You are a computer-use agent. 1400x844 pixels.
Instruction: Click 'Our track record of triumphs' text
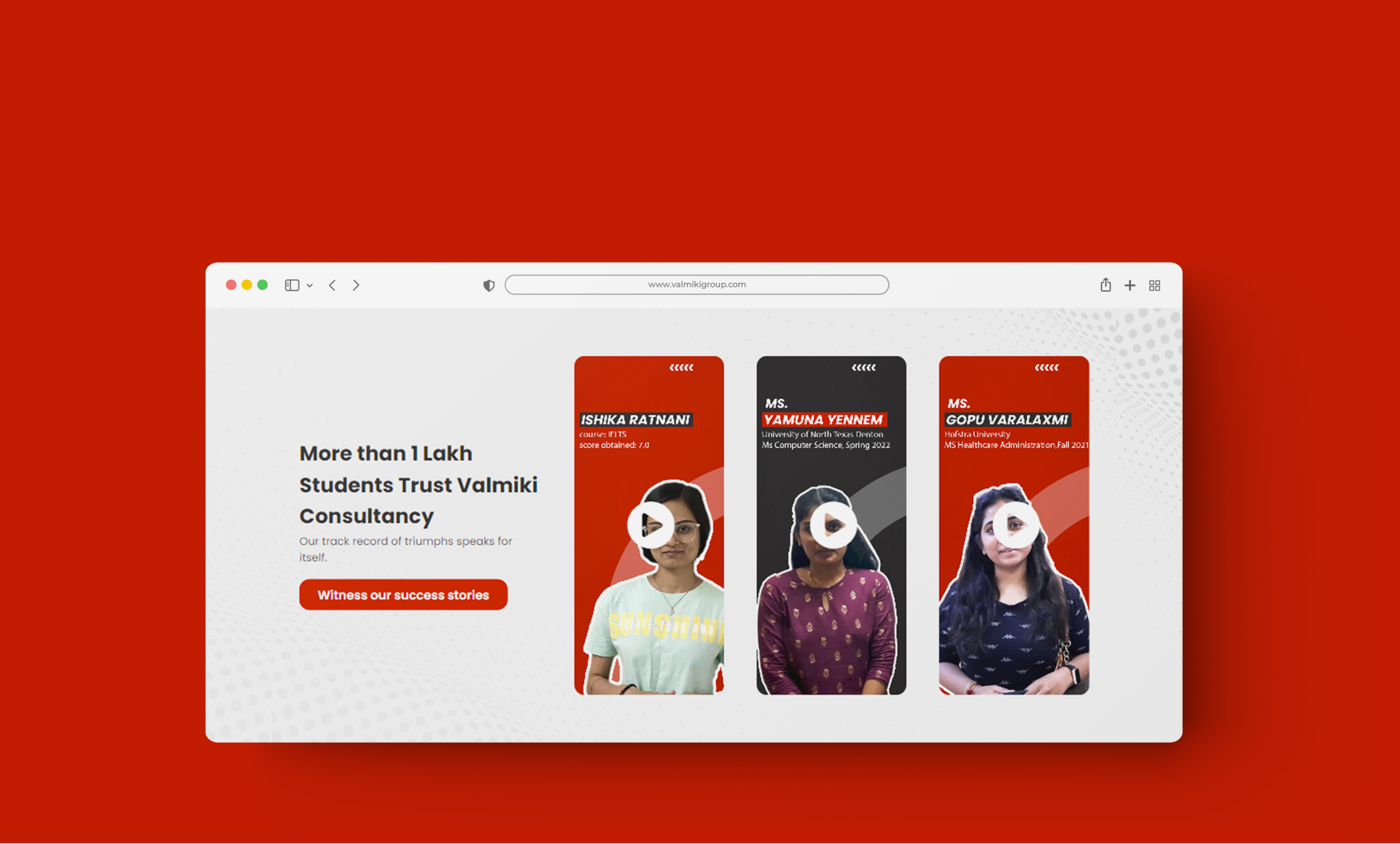(x=376, y=541)
